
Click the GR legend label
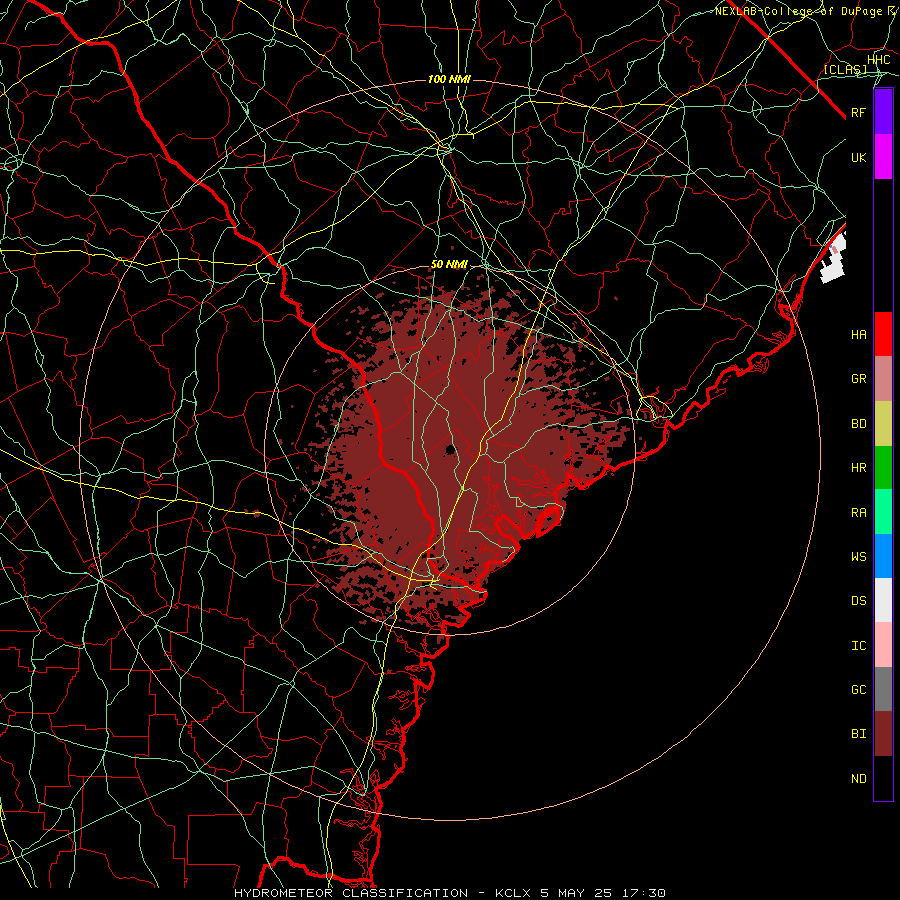[858, 379]
